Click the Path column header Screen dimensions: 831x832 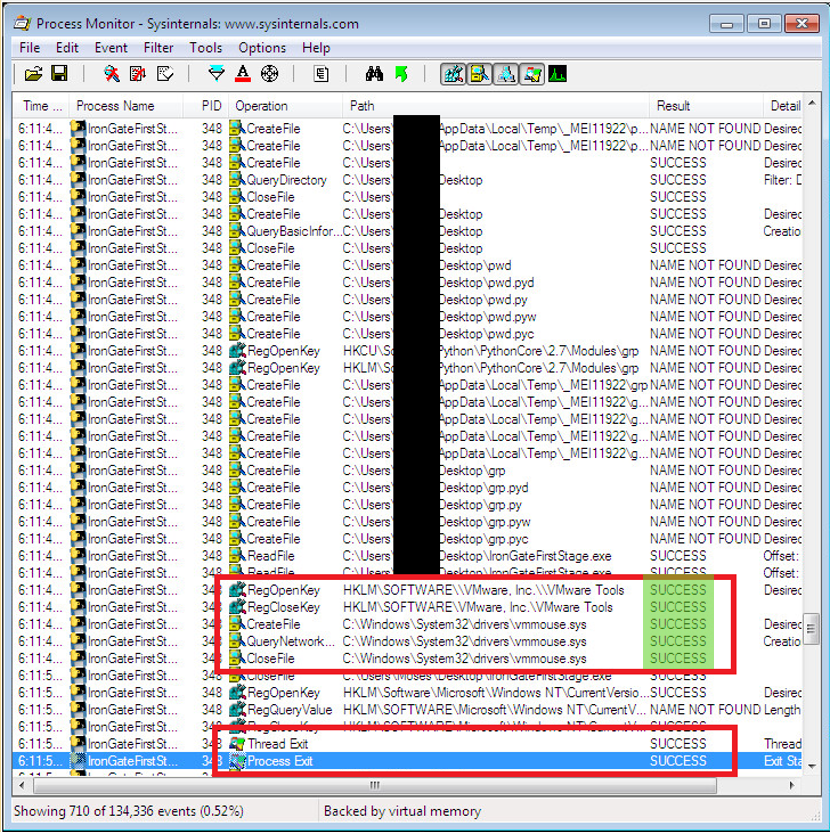pos(496,106)
